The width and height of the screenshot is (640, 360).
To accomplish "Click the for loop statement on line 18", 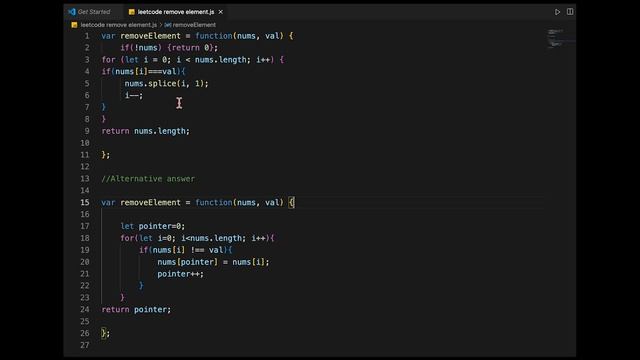I will (198, 238).
